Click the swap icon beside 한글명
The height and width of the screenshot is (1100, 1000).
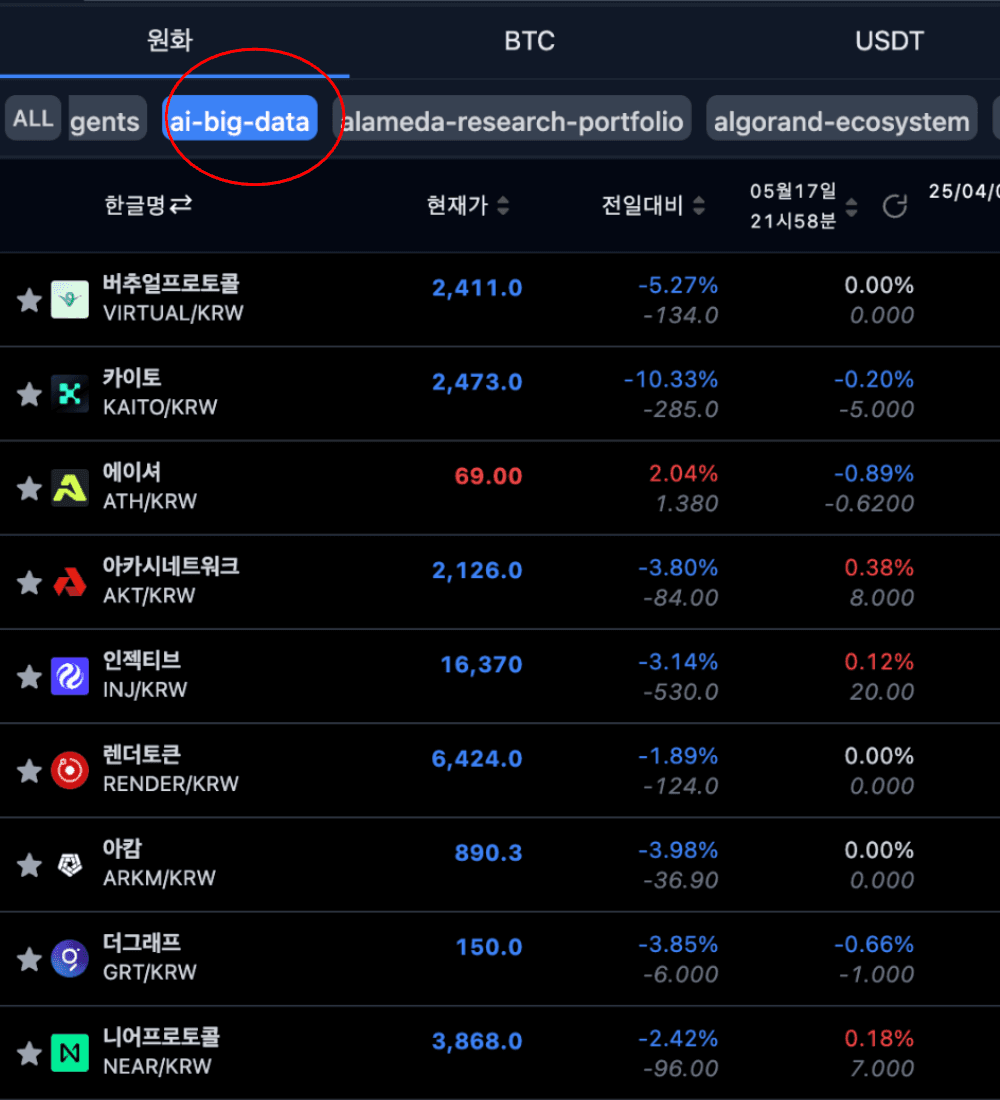(x=180, y=205)
